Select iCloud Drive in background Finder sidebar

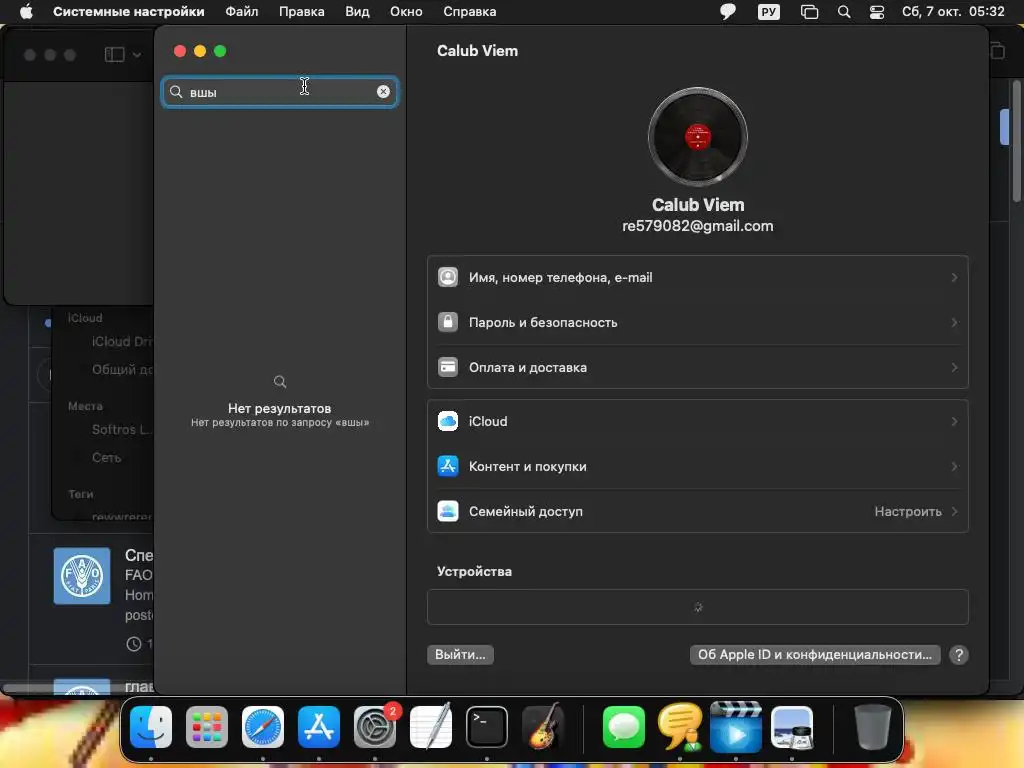(121, 342)
